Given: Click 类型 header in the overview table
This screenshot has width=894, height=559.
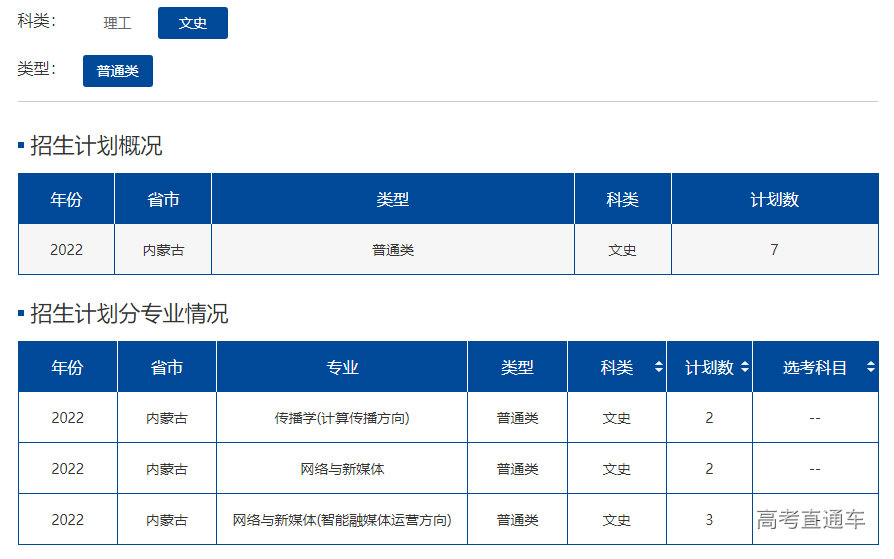Looking at the screenshot, I should 393,199.
